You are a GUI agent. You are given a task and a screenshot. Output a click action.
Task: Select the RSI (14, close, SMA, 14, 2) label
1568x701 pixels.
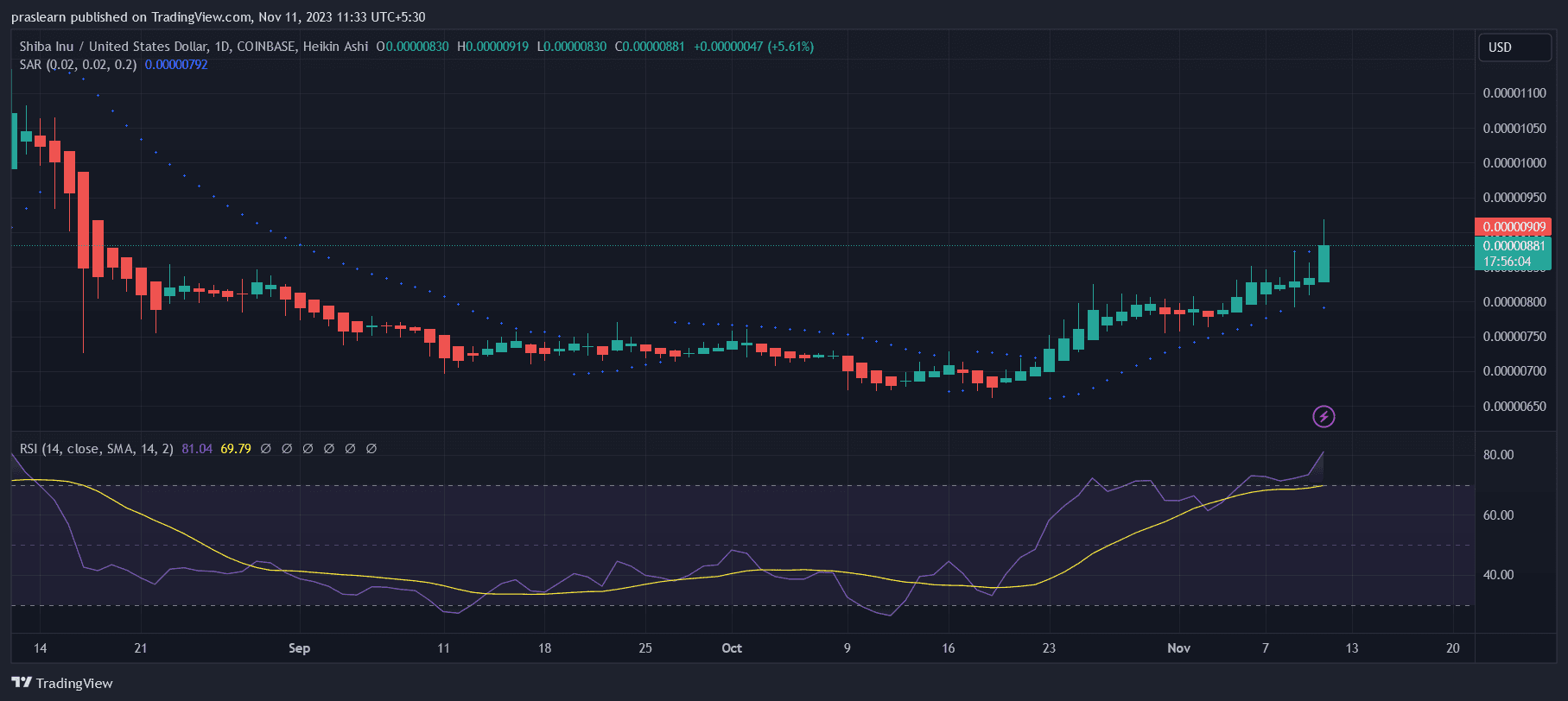97,449
